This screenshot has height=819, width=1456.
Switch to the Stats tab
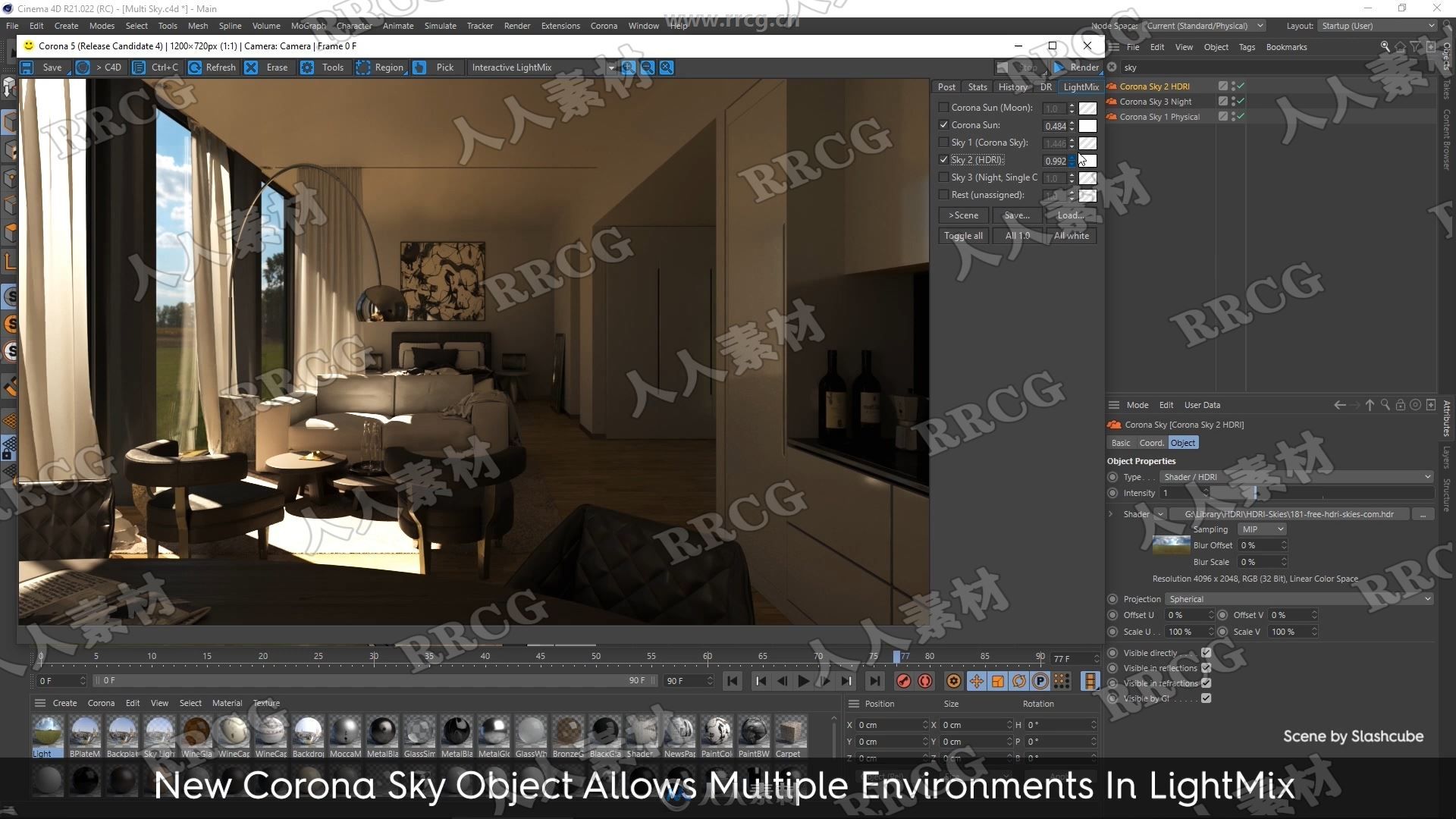point(977,87)
